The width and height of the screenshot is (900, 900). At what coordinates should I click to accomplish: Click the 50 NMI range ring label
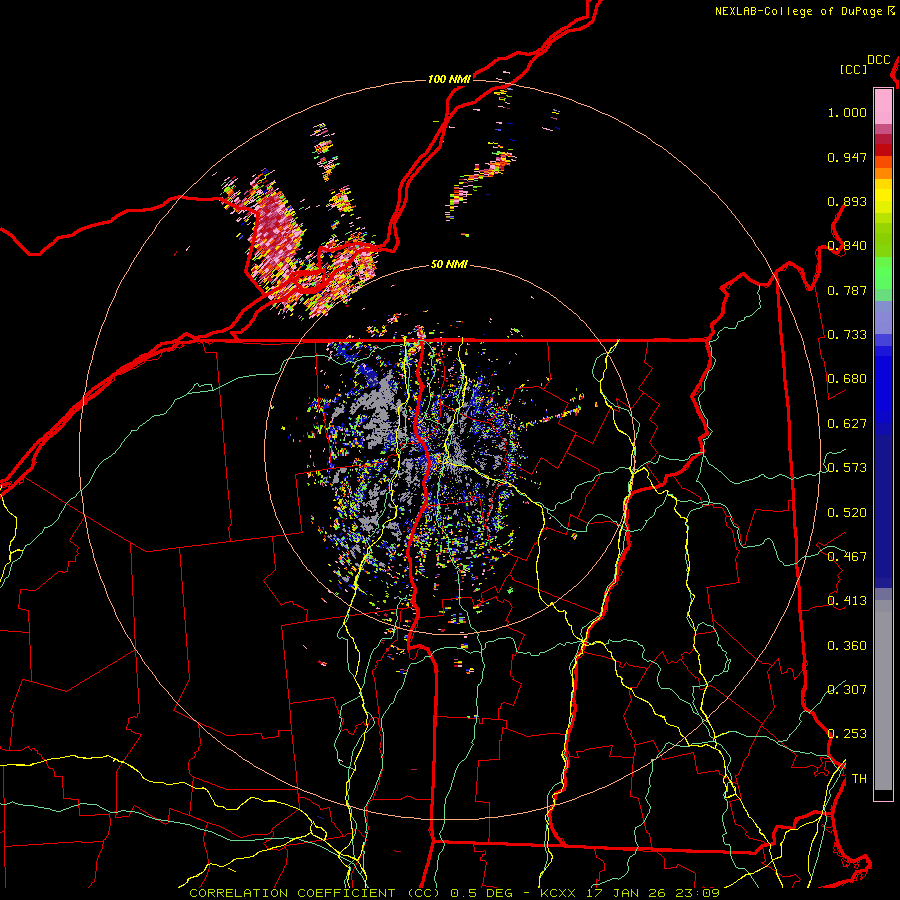[449, 265]
